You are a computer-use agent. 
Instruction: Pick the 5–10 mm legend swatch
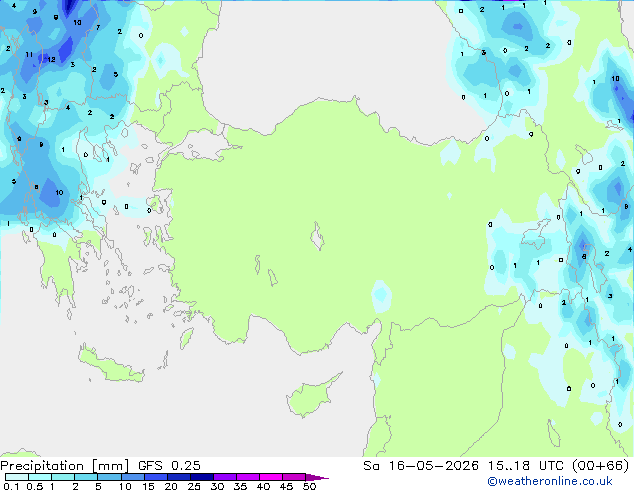tap(109, 477)
